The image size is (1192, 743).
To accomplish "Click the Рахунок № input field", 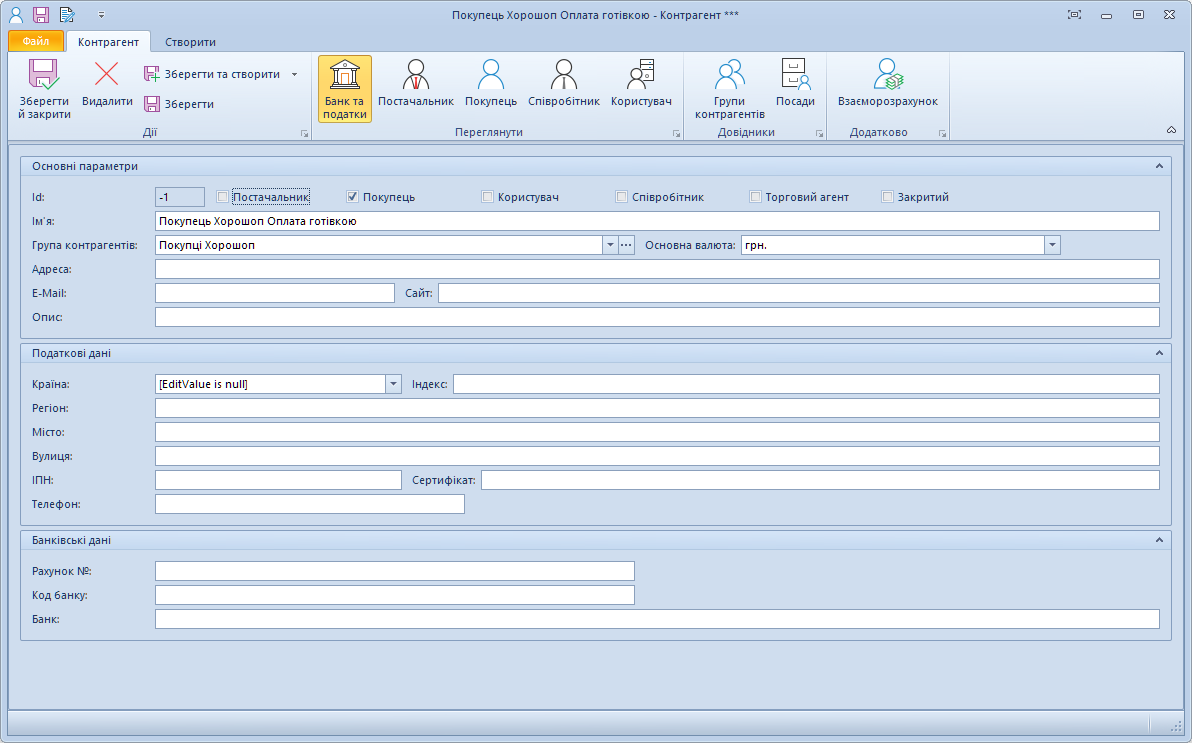I will coord(395,571).
